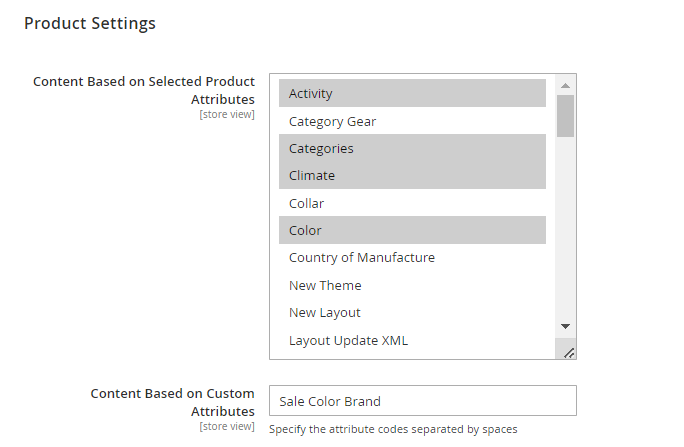Select the Layout Update XML option
This screenshot has width=684, height=447.
point(412,340)
